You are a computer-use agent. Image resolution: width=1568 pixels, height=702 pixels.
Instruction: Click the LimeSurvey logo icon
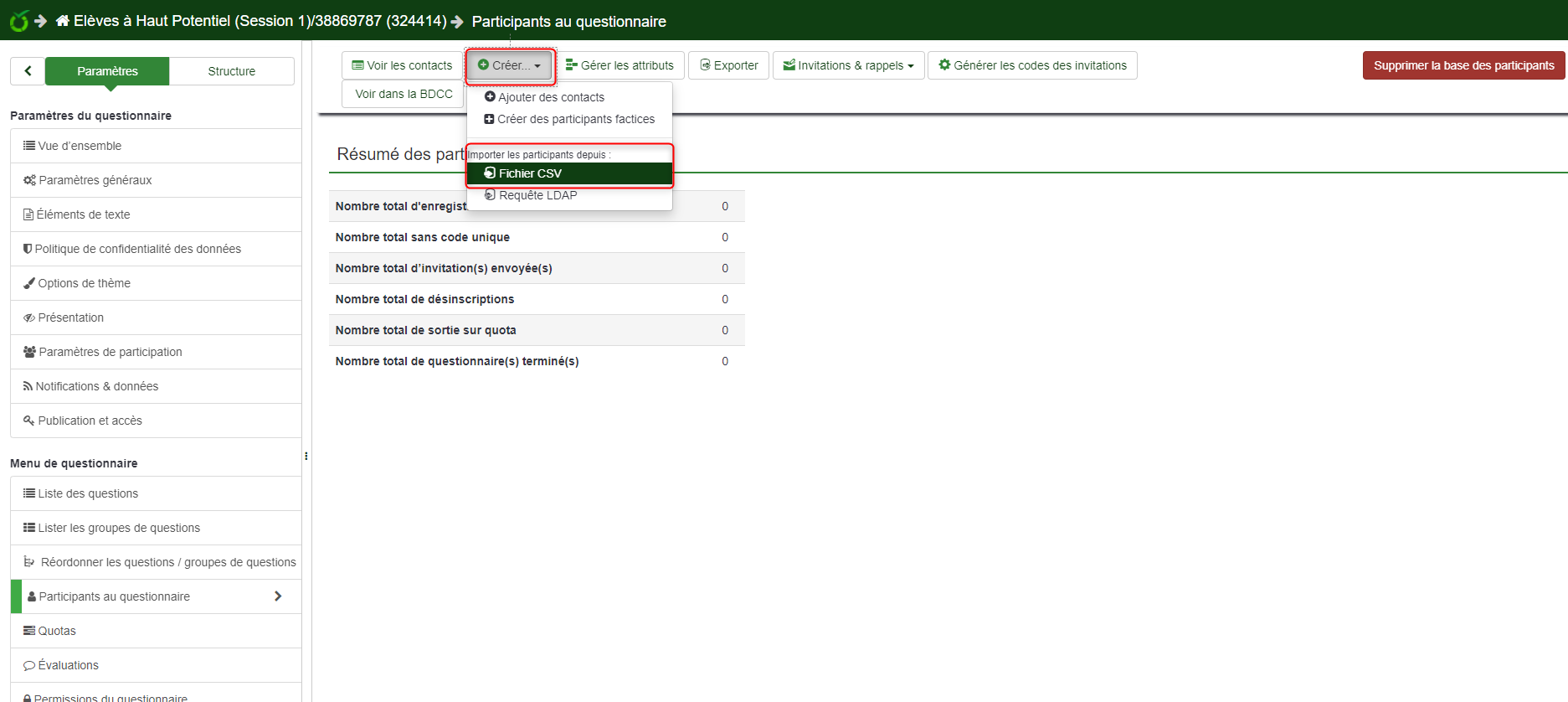click(18, 21)
